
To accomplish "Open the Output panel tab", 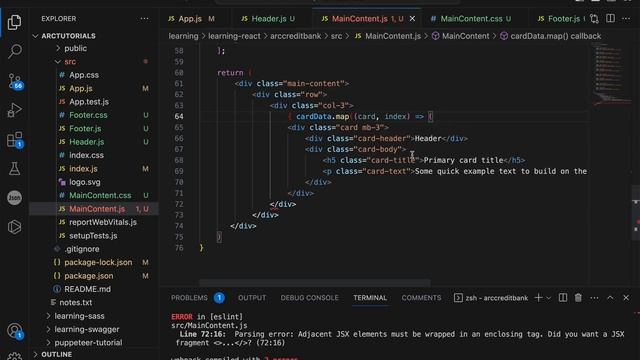I will [x=252, y=298].
